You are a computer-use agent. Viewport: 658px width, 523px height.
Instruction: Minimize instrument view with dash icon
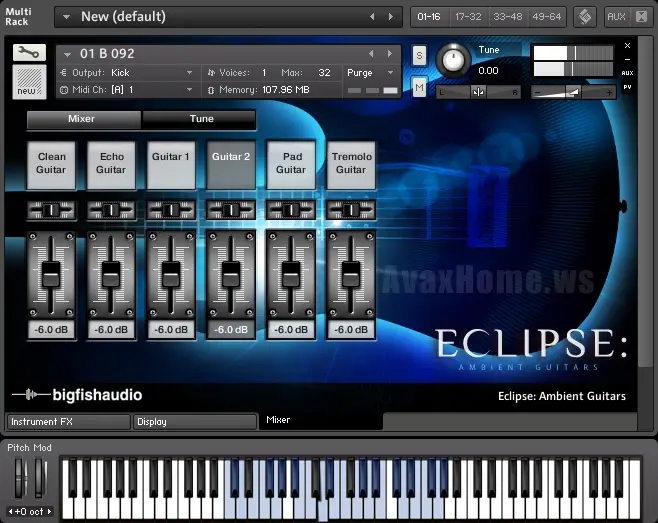627,59
